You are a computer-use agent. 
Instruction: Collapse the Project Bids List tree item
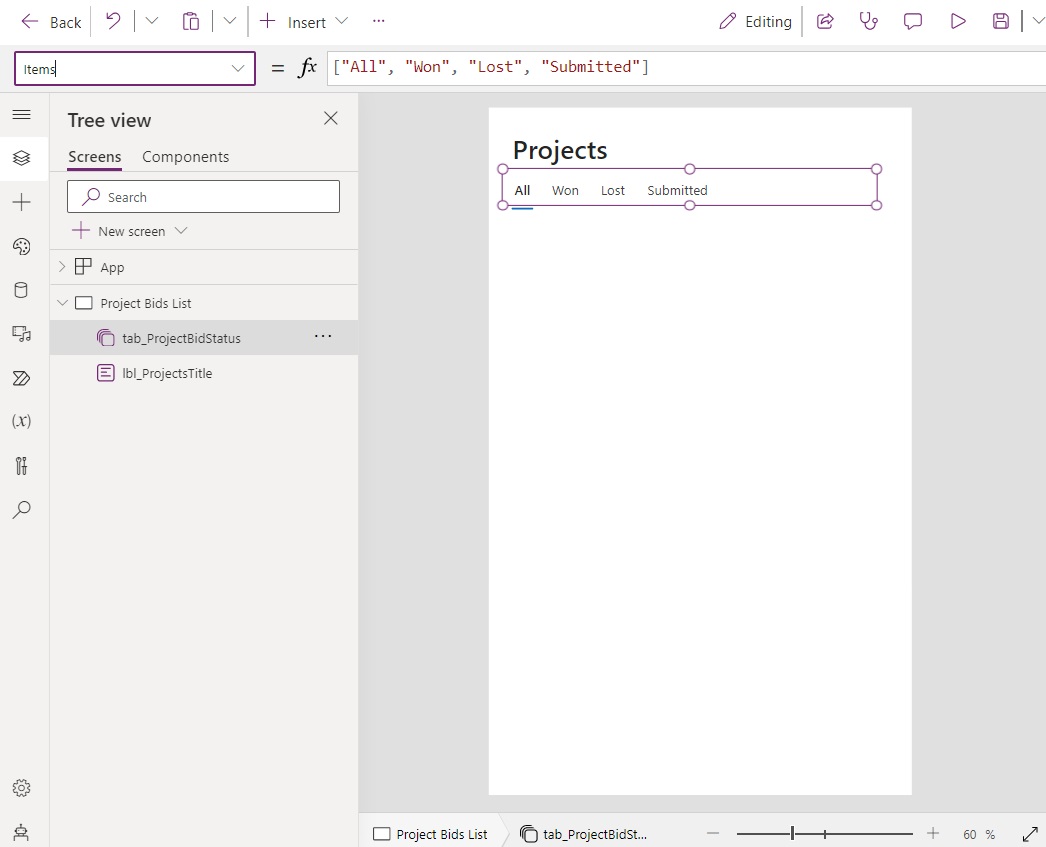(x=63, y=303)
